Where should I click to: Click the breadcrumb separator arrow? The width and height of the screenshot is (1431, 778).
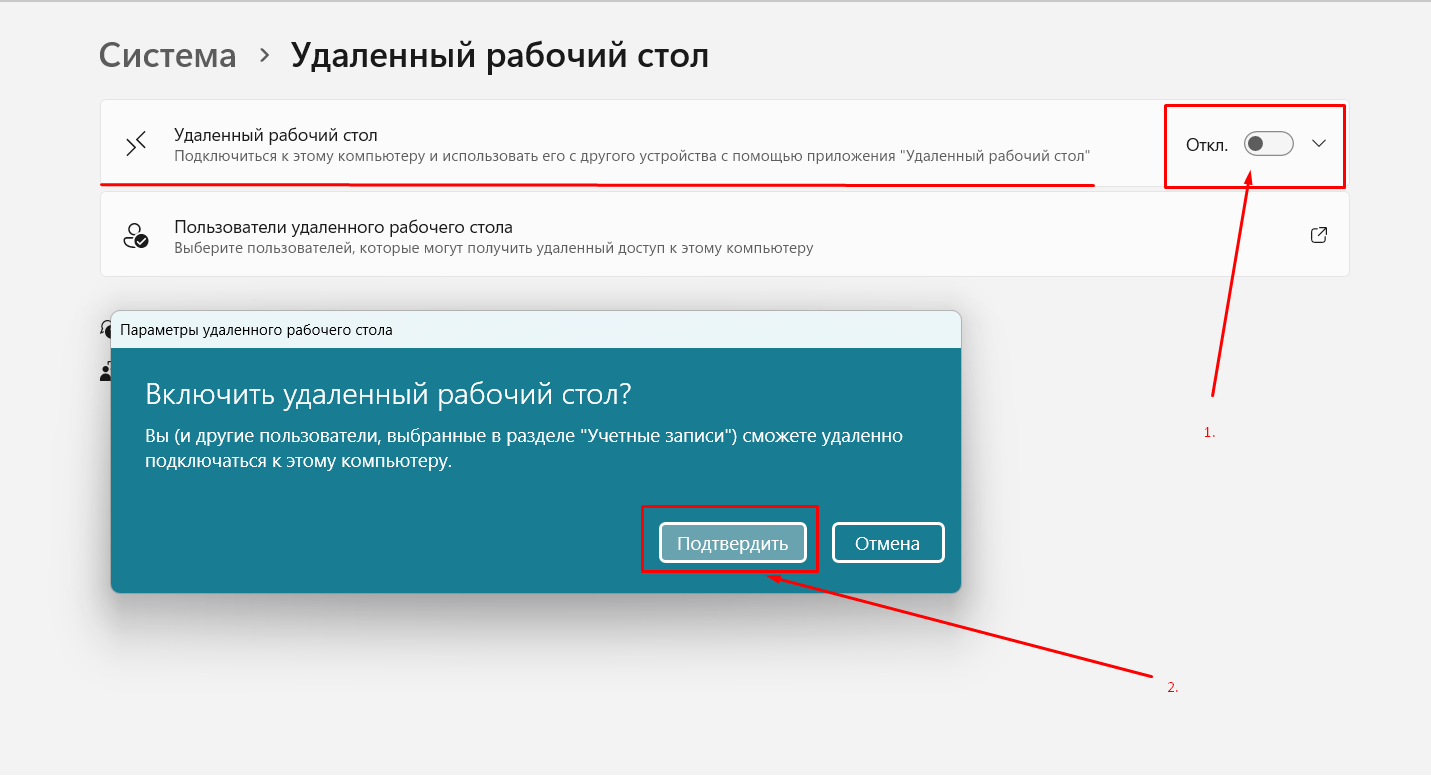coord(264,56)
